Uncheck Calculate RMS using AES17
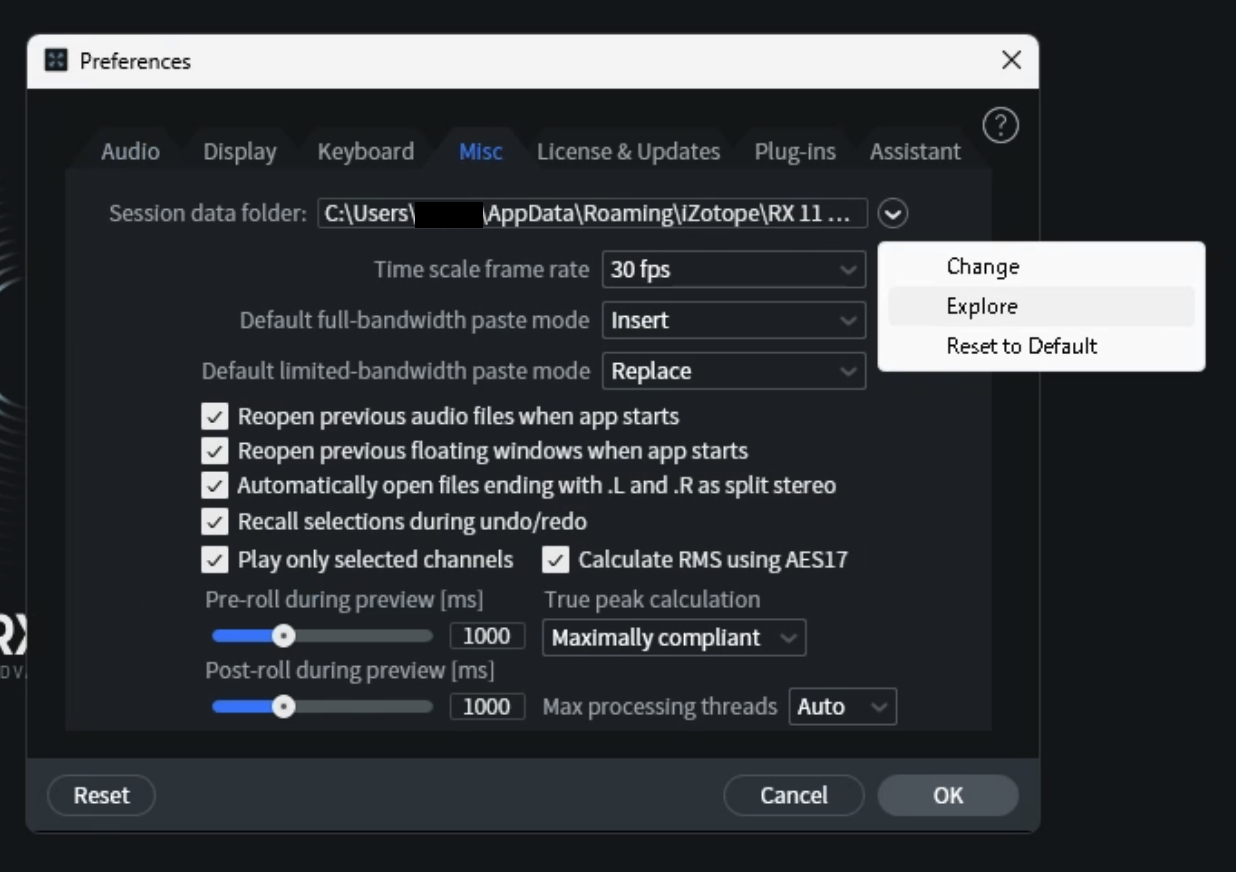The image size is (1236, 872). 556,560
